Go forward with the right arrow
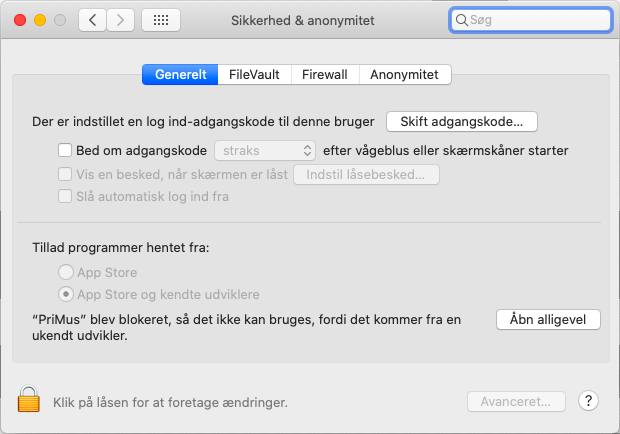 point(121,20)
